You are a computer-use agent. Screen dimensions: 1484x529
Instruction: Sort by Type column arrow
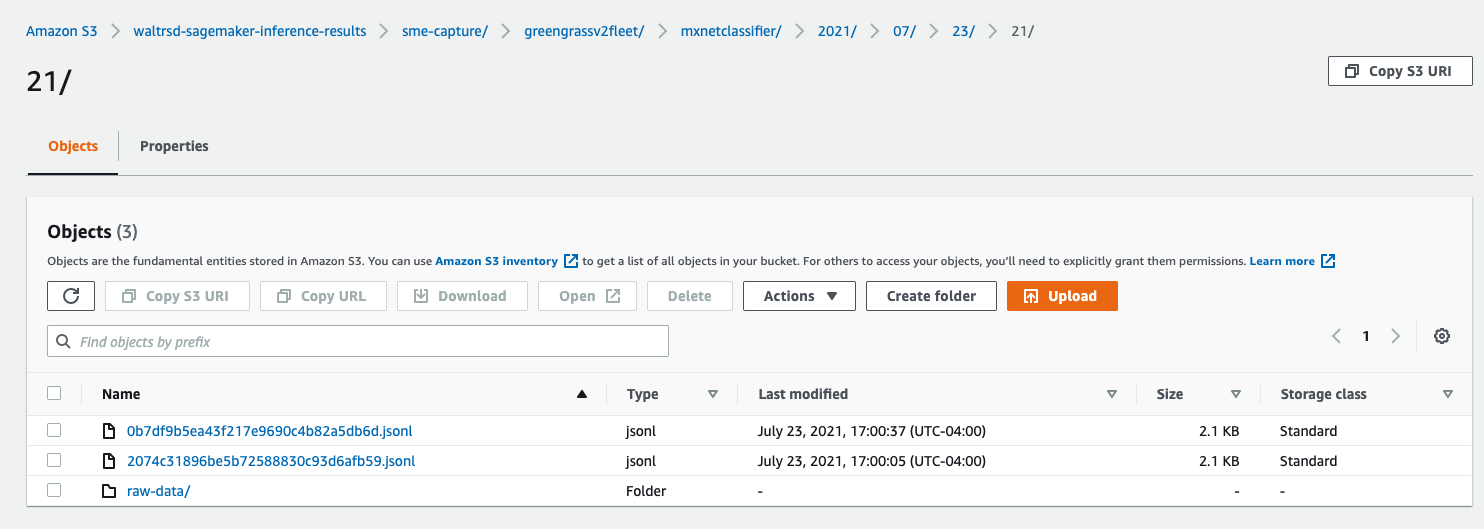(x=713, y=394)
